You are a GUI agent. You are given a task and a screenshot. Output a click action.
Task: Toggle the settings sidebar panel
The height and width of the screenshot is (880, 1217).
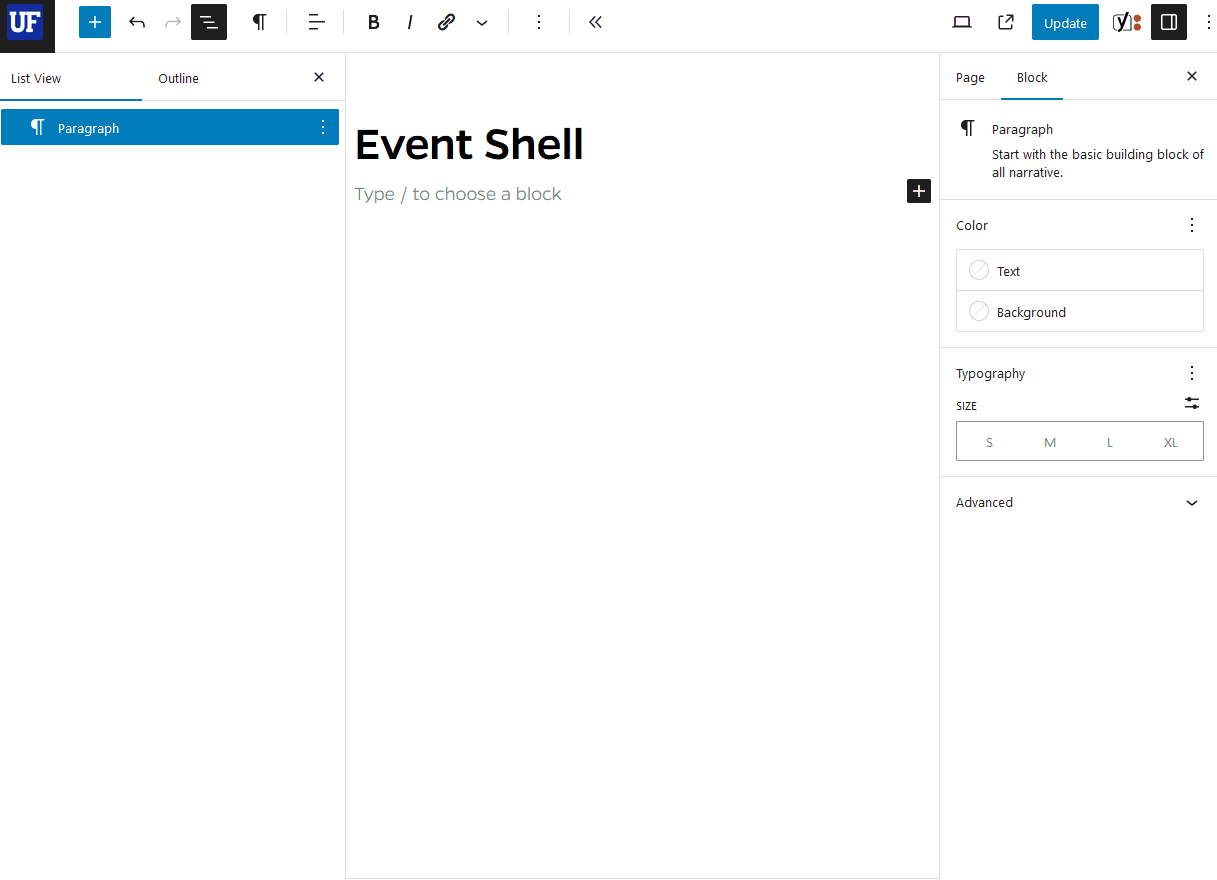coord(1168,22)
